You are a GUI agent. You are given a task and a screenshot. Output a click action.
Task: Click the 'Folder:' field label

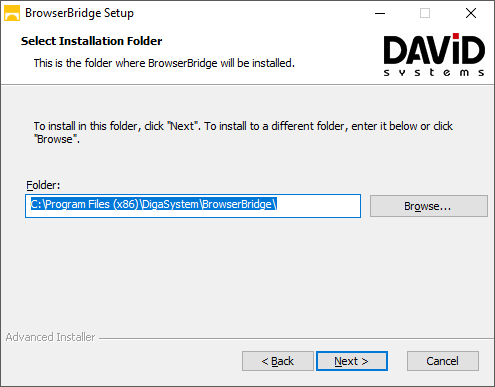[43, 185]
